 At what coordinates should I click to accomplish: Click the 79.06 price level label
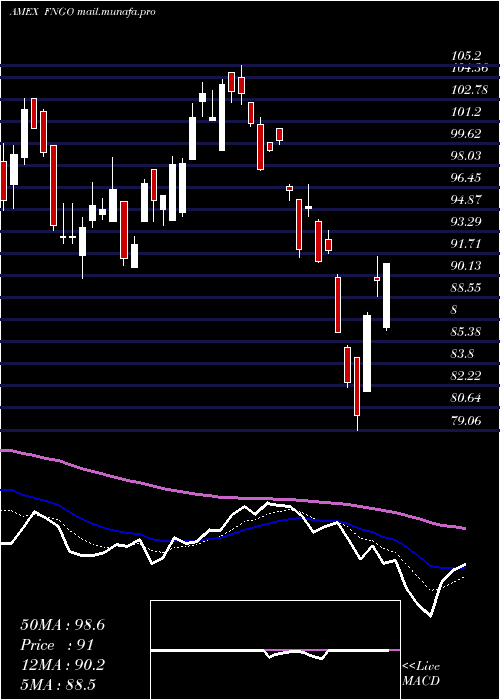pyautogui.click(x=466, y=420)
